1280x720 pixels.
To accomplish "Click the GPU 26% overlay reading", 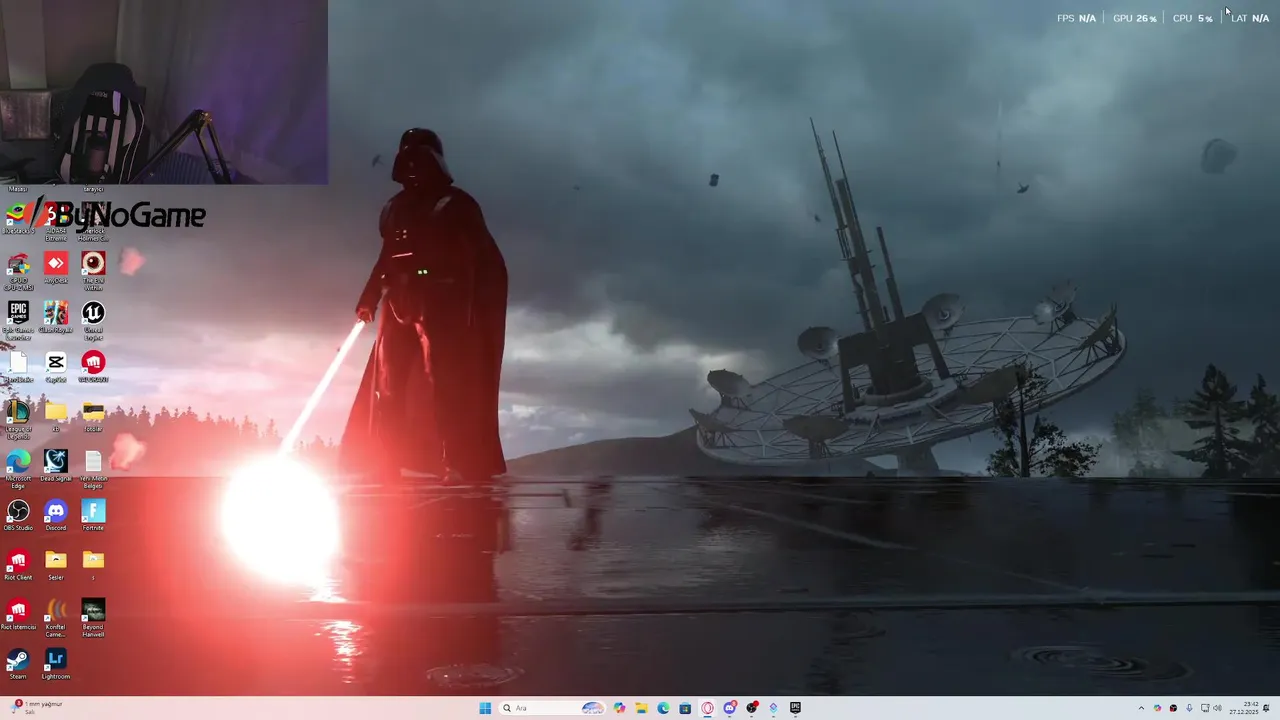I will (1135, 18).
